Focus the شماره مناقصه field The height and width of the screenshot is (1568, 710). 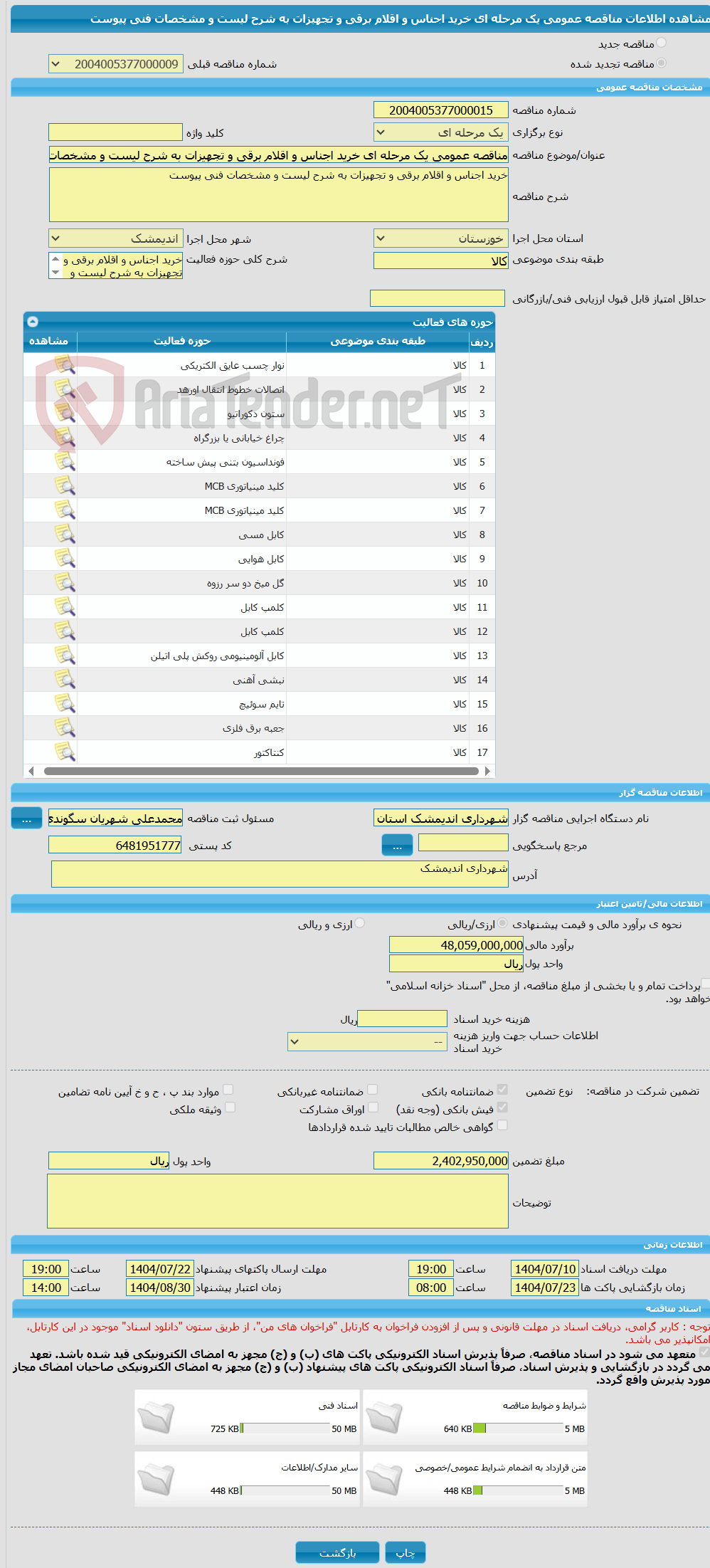tap(441, 110)
